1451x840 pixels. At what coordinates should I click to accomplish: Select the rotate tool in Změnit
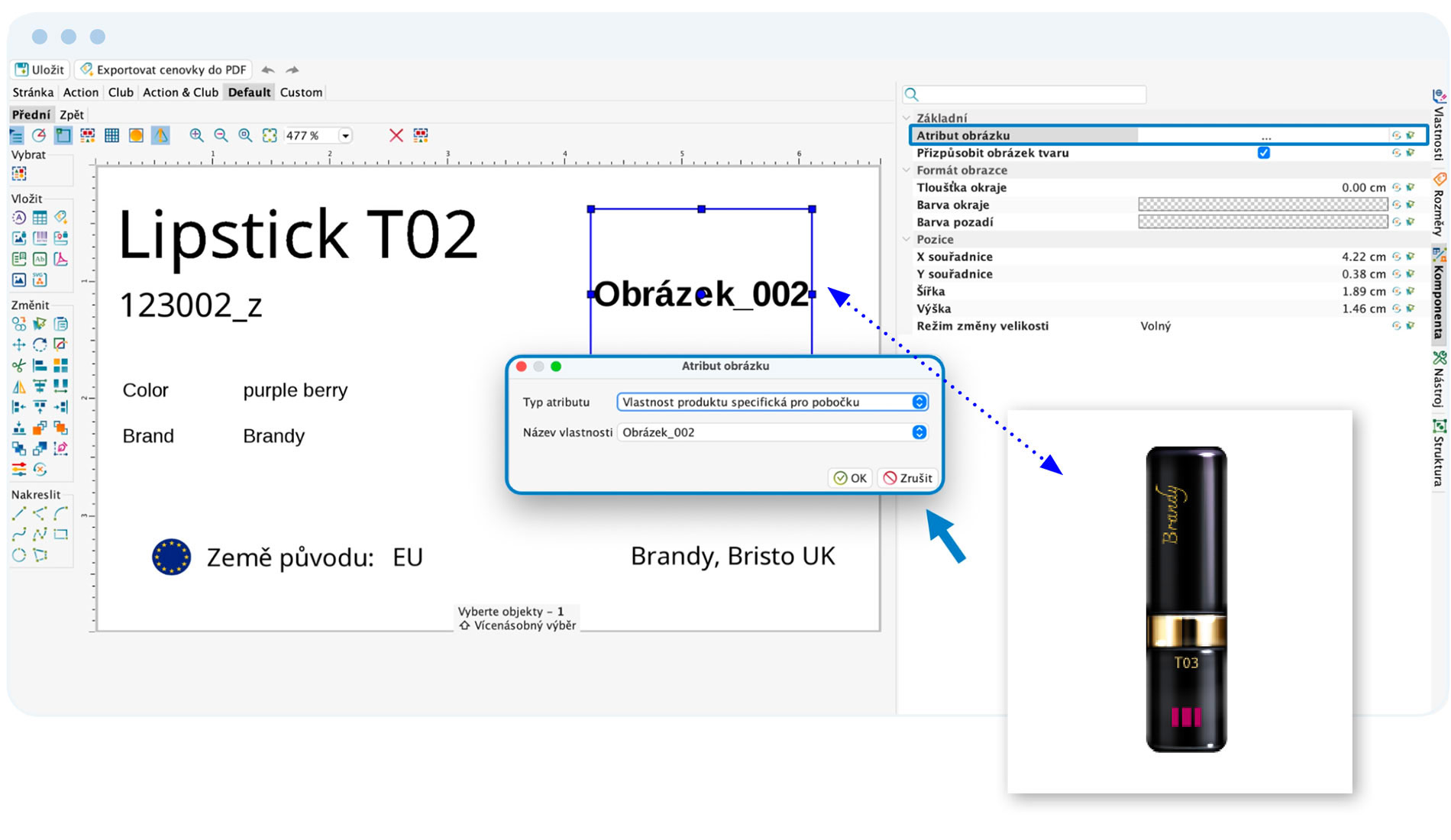[x=40, y=344]
